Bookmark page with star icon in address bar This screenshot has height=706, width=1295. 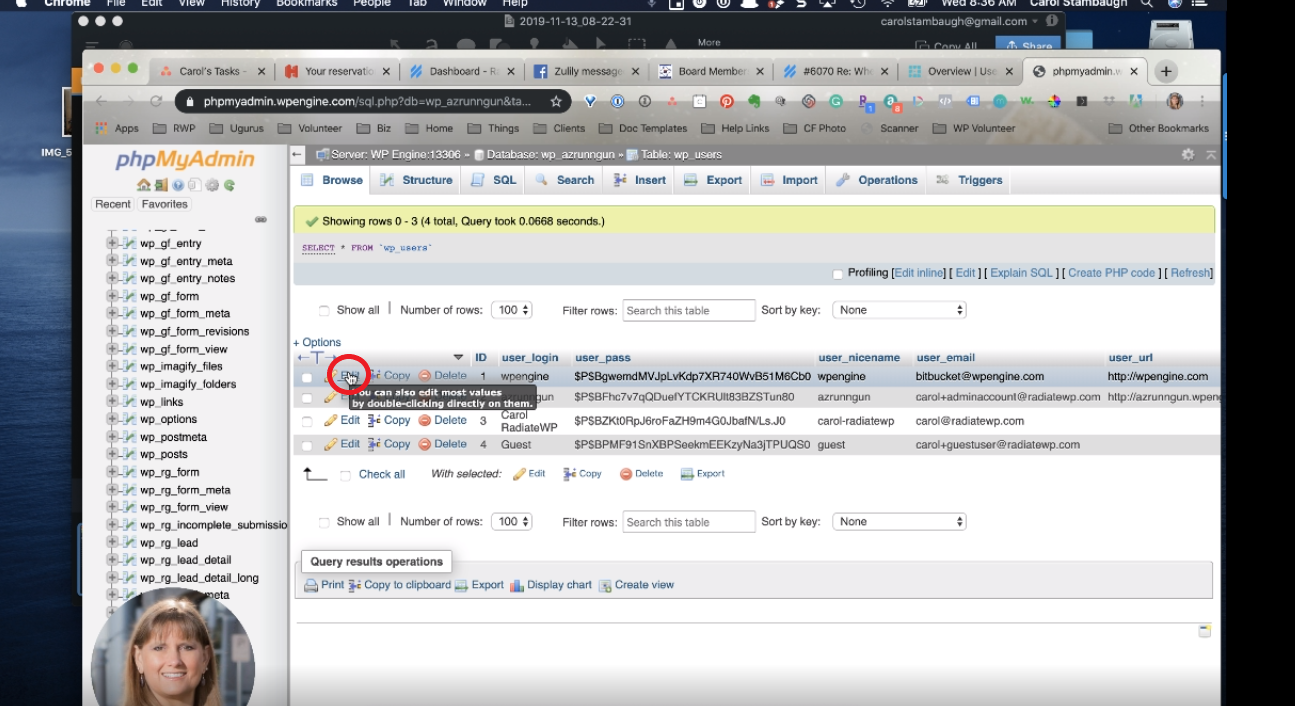pos(556,101)
